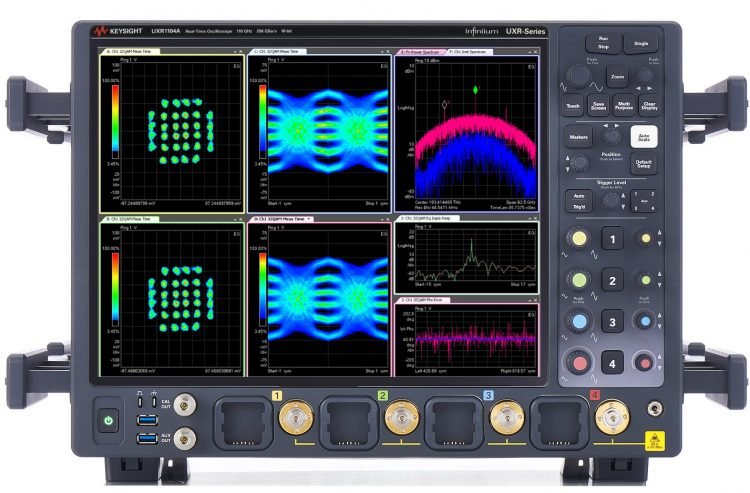
Task: Open the power spectrum panel options arrow
Action: (529, 52)
